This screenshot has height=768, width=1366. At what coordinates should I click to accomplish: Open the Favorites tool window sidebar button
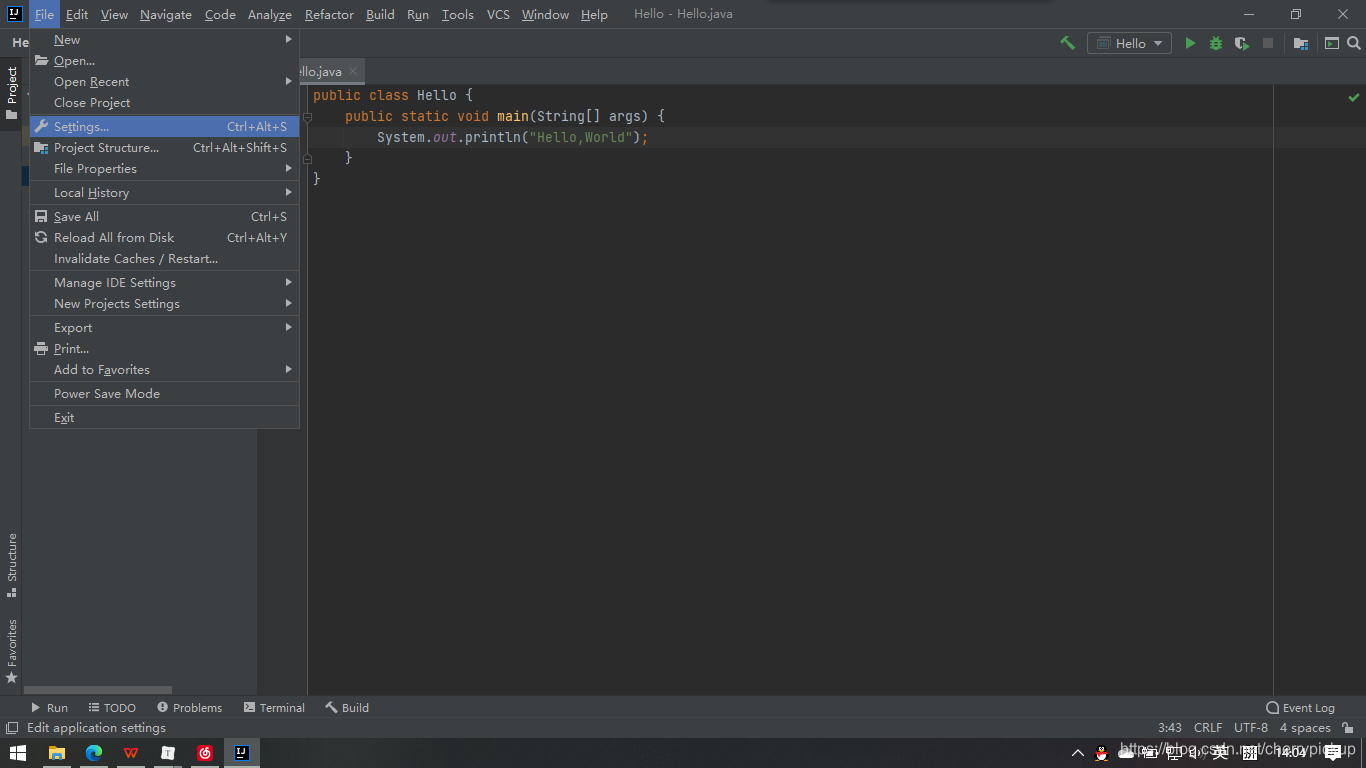click(x=11, y=651)
